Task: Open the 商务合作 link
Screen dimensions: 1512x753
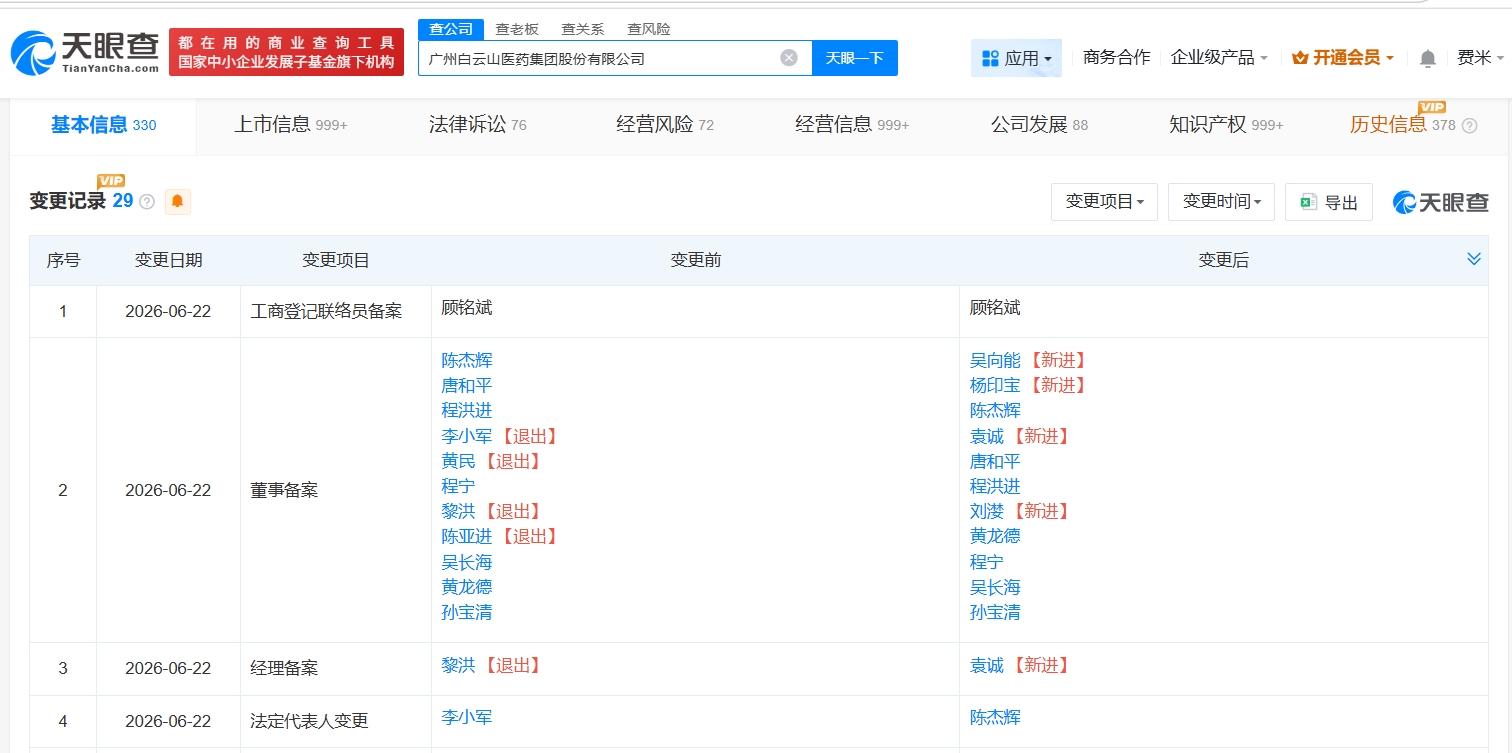Action: (1116, 58)
